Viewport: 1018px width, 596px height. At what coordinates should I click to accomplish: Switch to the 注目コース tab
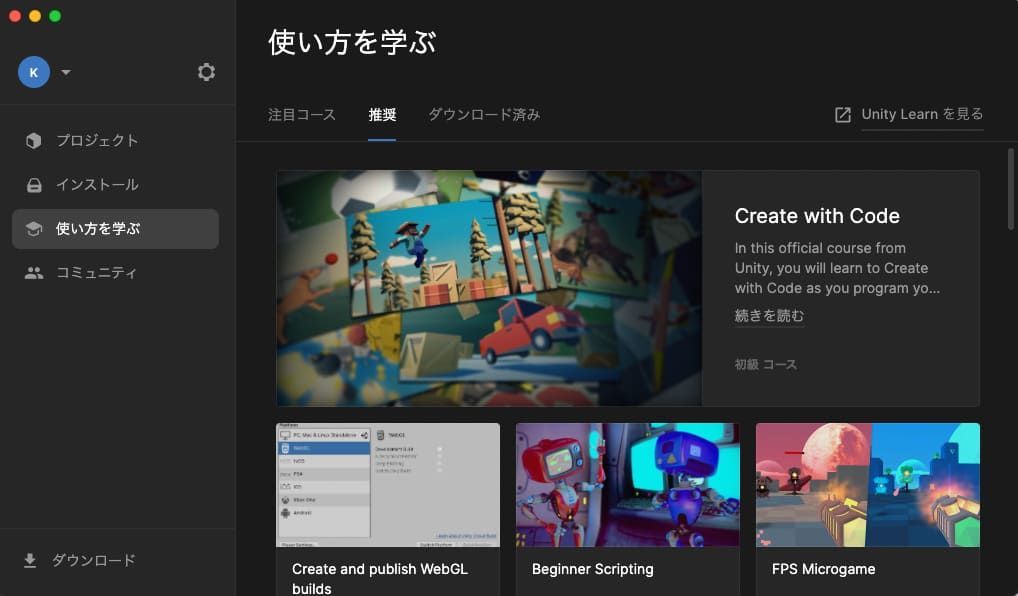tap(302, 115)
